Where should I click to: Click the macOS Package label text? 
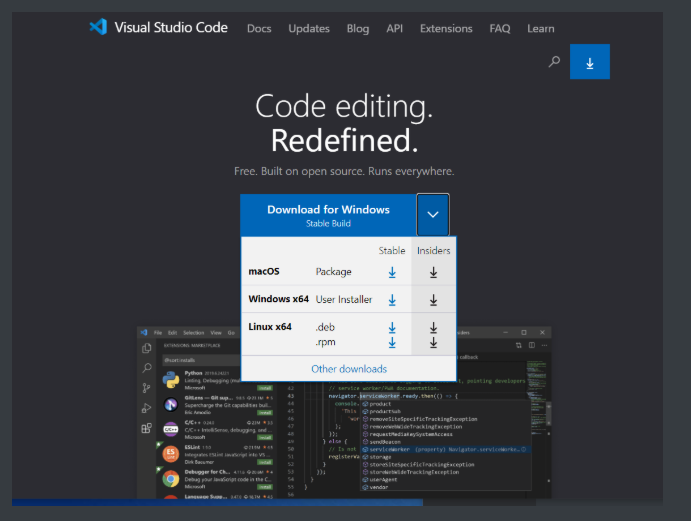334,272
